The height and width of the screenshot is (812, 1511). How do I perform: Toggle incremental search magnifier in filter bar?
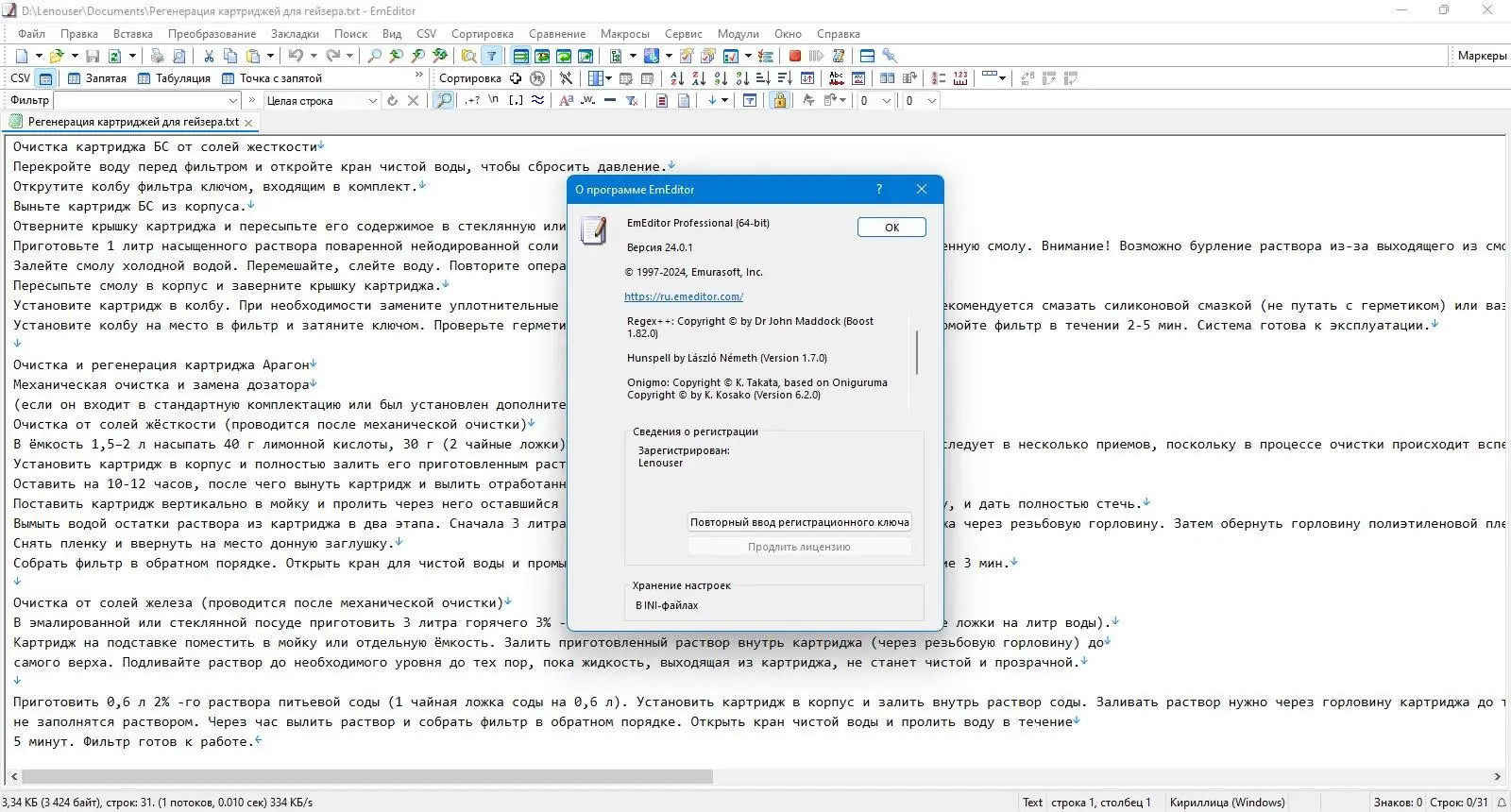tap(443, 100)
